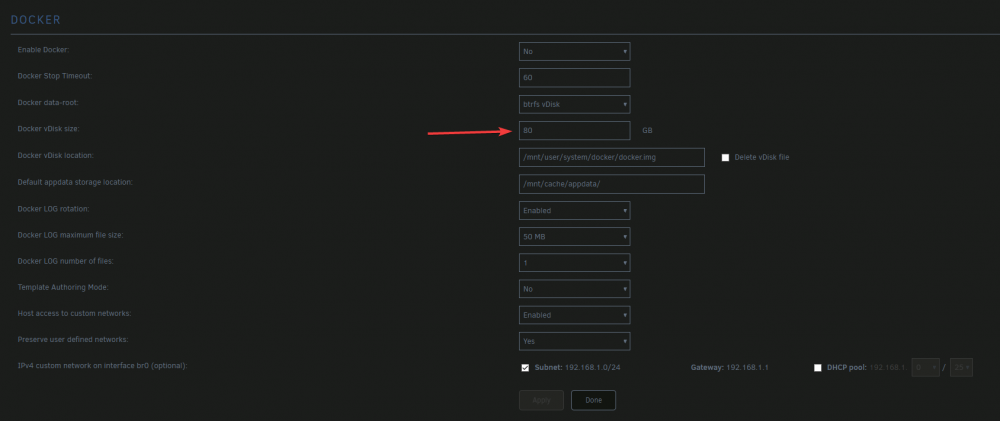The width and height of the screenshot is (1000, 421).
Task: Open the Template Authoring Mode dropdown
Action: (x=574, y=289)
